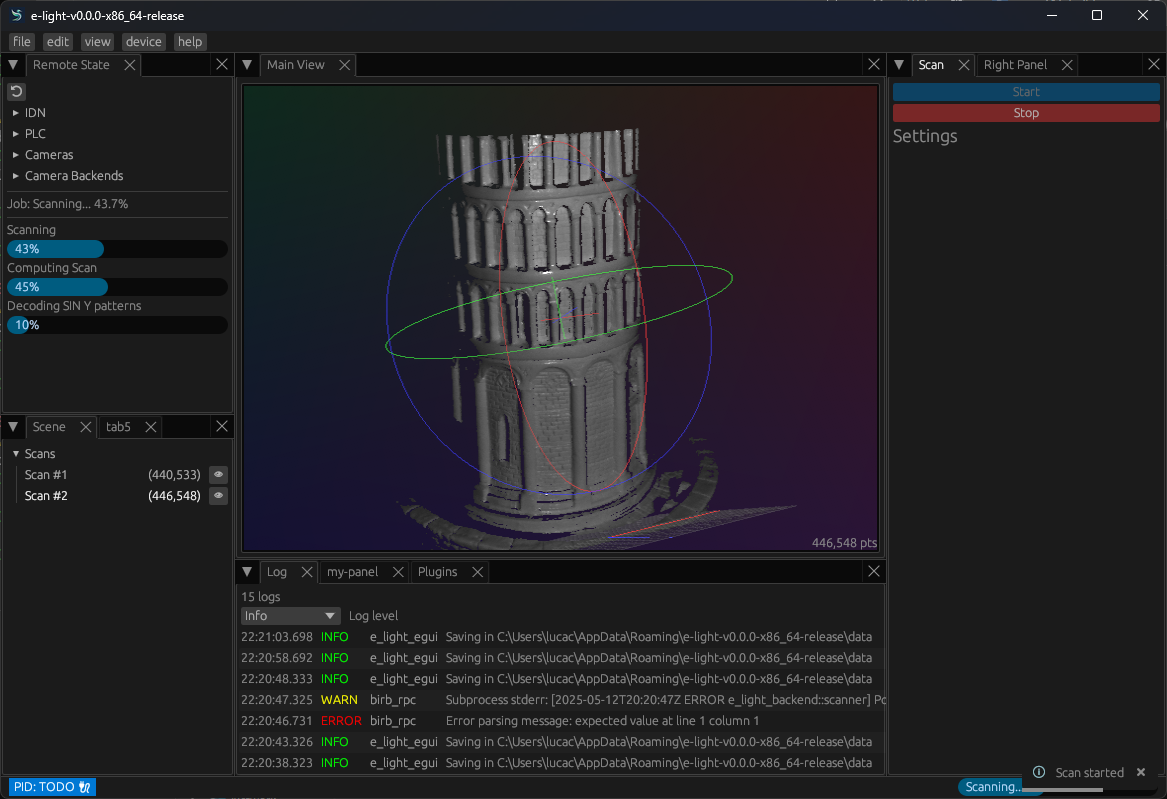Toggle visibility of Scan #1
The image size is (1167, 799).
click(x=218, y=475)
